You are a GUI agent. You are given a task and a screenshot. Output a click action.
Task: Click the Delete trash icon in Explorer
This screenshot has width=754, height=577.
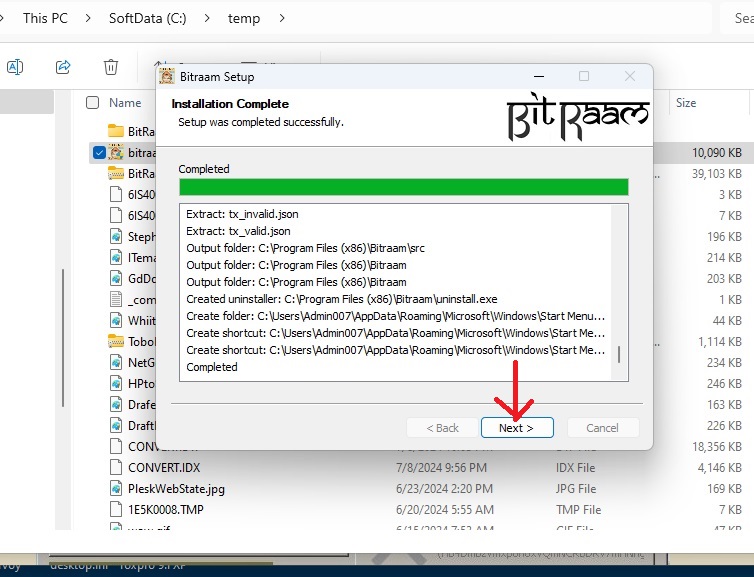click(111, 67)
